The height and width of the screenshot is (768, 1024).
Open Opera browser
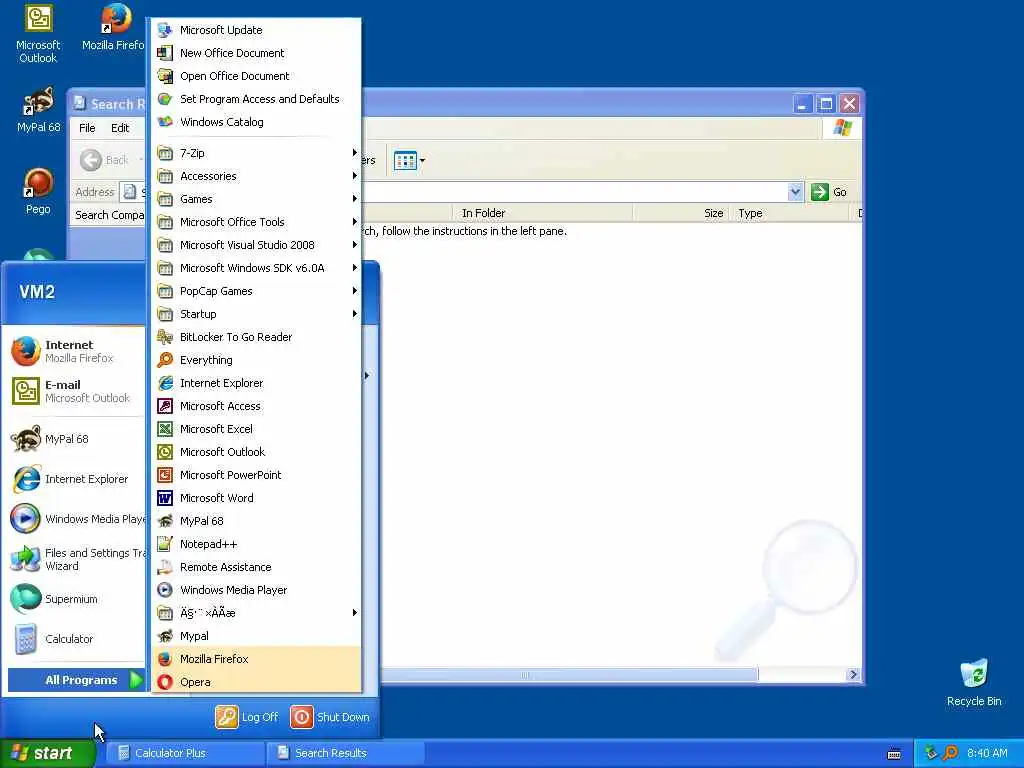click(256, 682)
